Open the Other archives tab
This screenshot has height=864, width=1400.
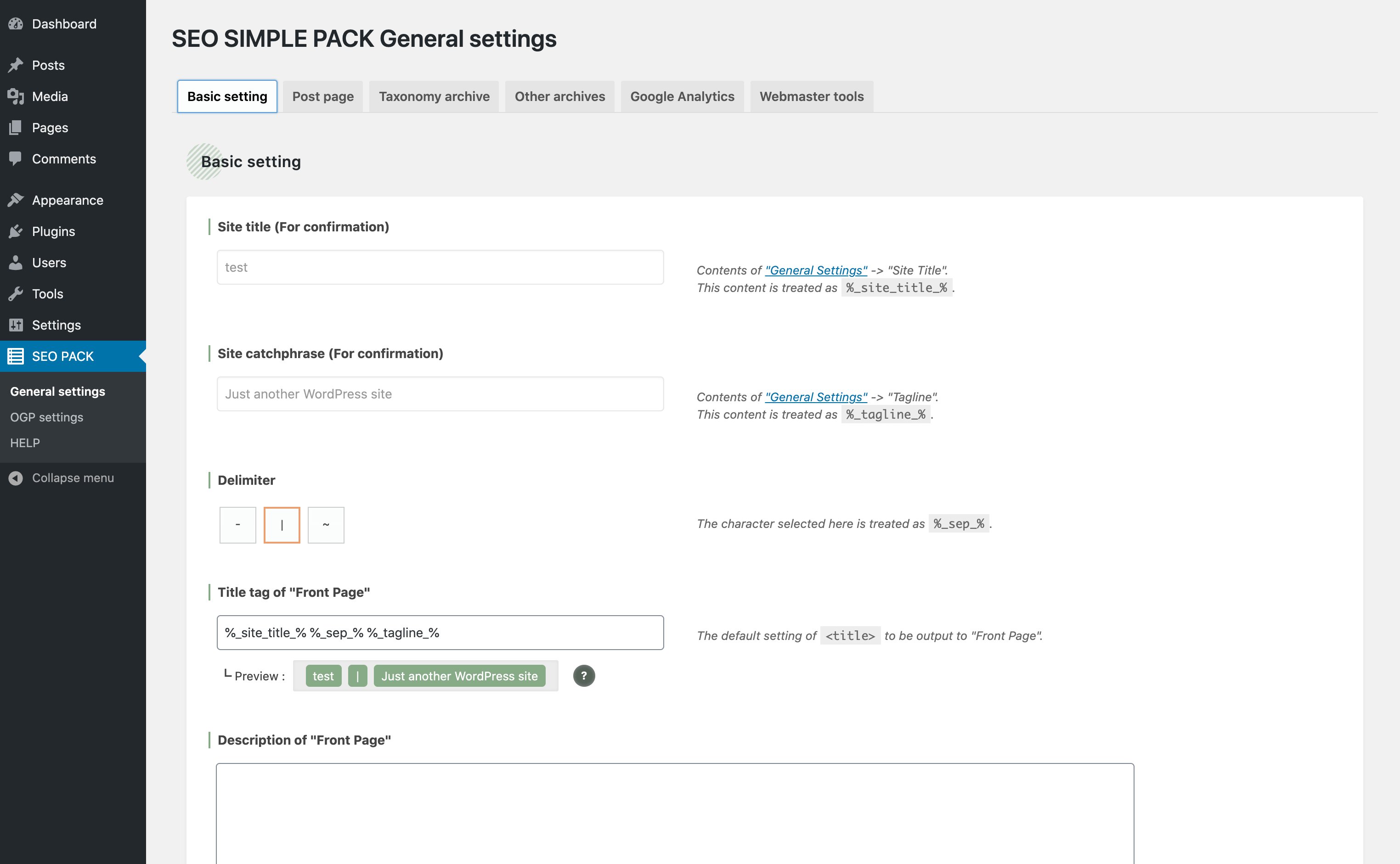click(x=559, y=96)
